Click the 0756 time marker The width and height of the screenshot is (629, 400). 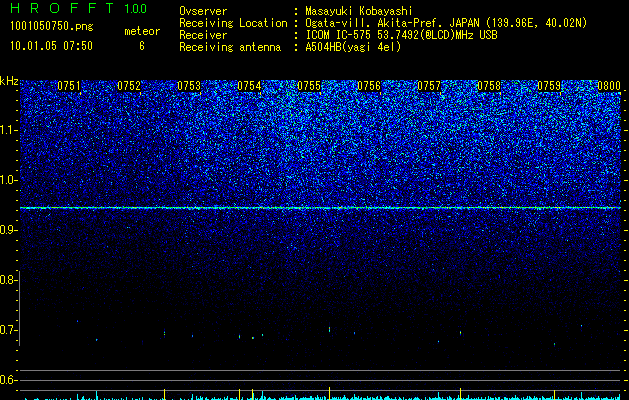369,86
